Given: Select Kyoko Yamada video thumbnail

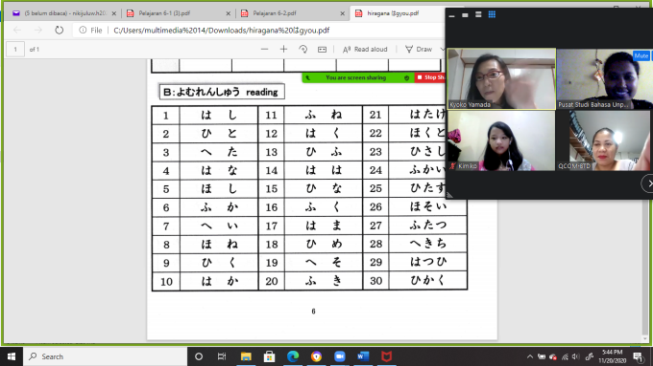Looking at the screenshot, I should coord(501,79).
